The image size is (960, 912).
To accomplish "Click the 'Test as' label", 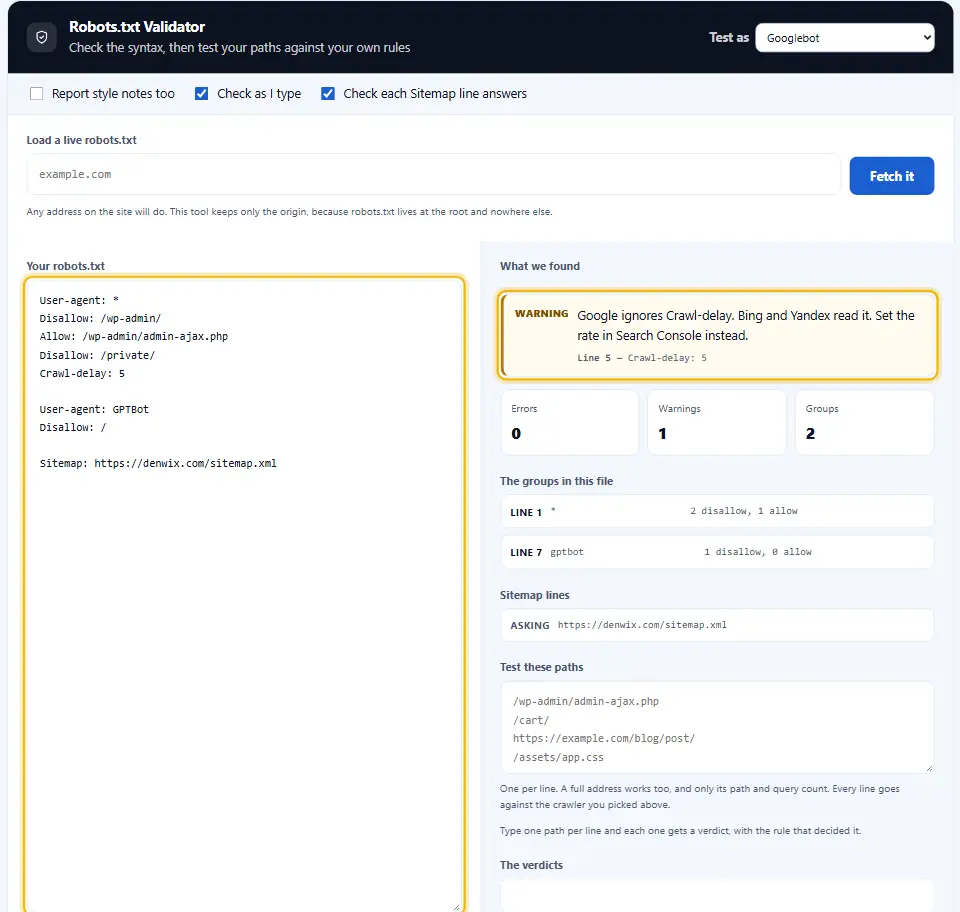I will tap(729, 38).
